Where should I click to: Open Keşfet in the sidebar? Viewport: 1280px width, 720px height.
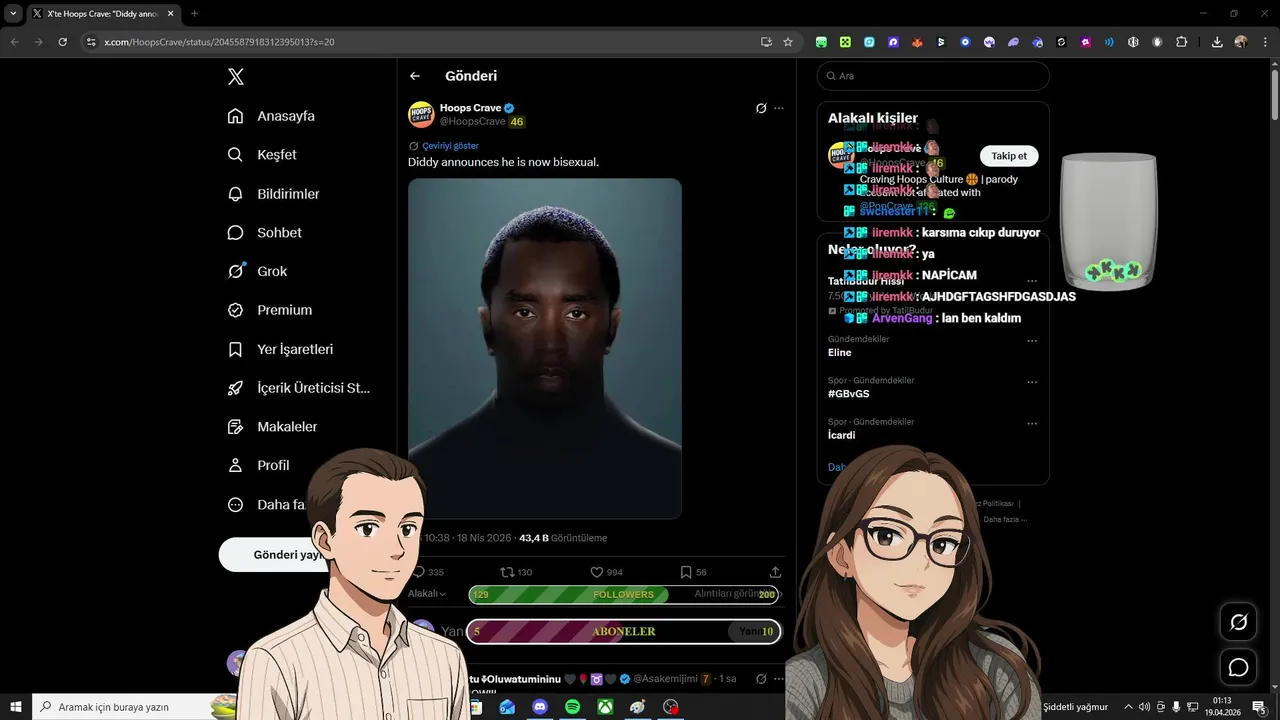262,155
